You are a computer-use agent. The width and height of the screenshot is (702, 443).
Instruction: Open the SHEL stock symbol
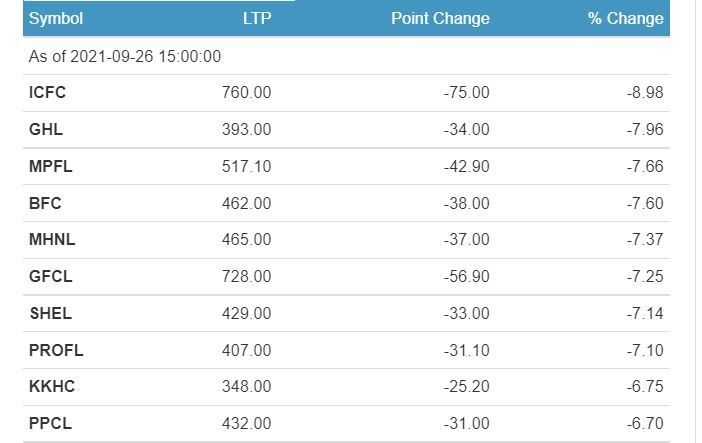tap(51, 314)
